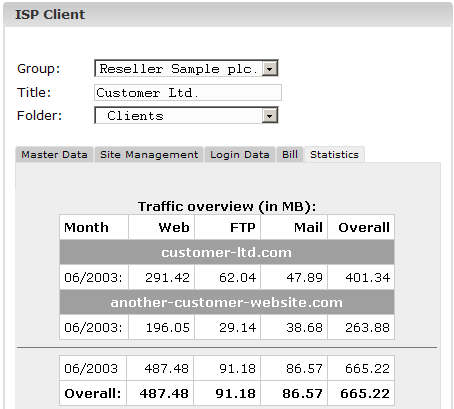This screenshot has width=454, height=409.
Task: Open the Login Data tab
Action: (240, 155)
